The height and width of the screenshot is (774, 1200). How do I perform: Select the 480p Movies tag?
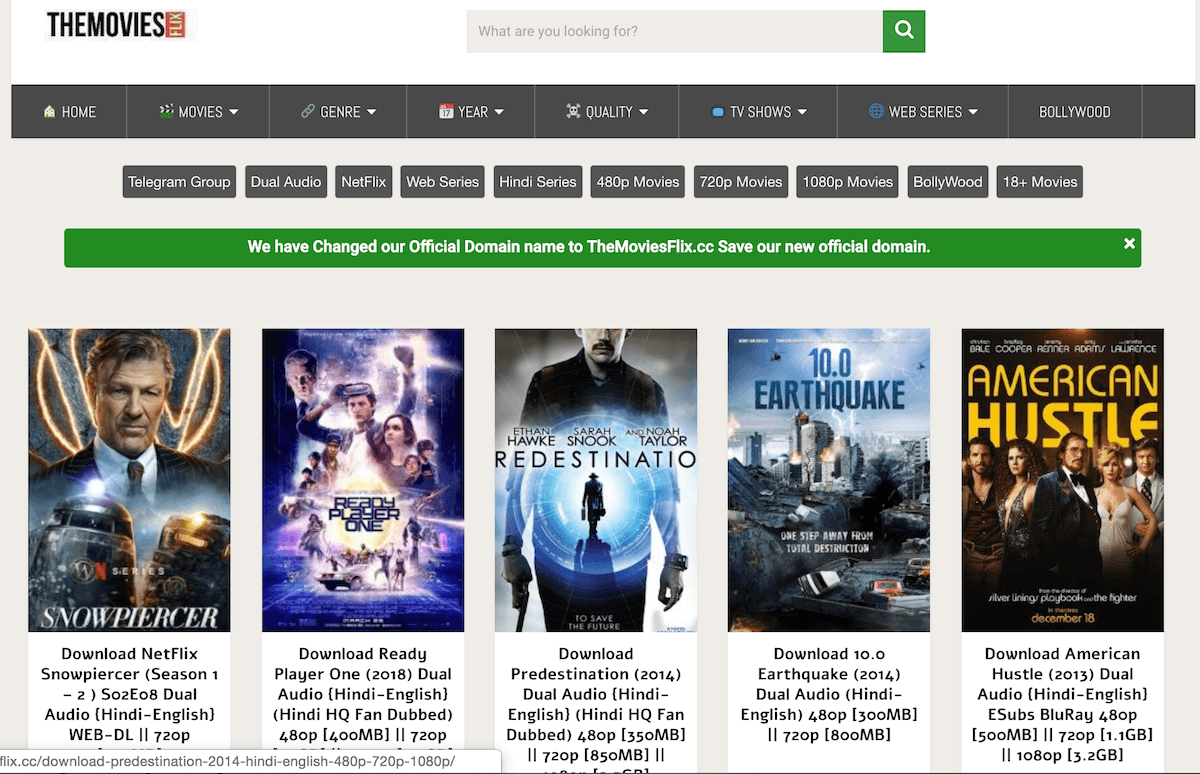coord(638,182)
